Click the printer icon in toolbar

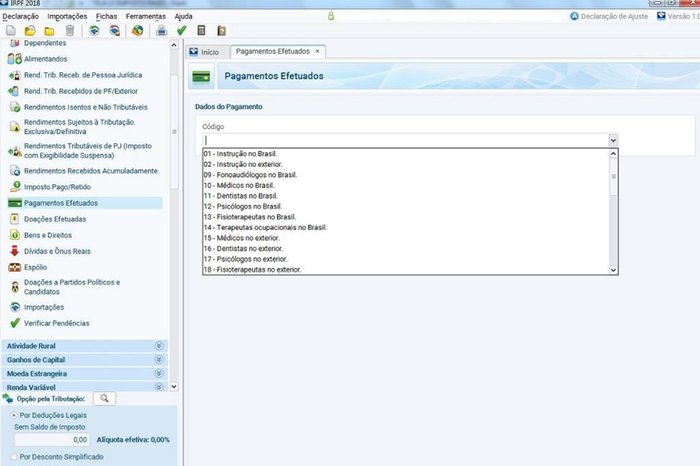point(162,30)
